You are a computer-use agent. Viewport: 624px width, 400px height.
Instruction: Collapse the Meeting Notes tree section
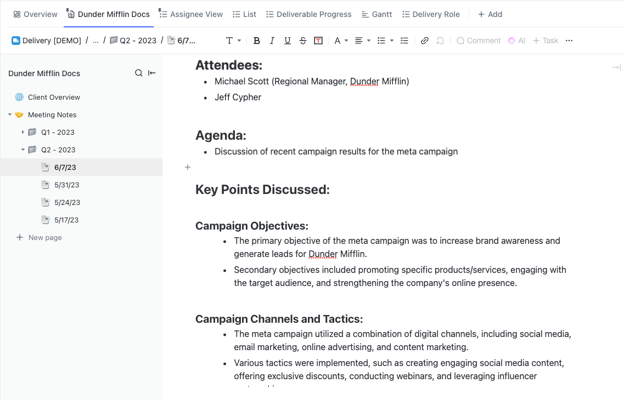[x=10, y=115]
